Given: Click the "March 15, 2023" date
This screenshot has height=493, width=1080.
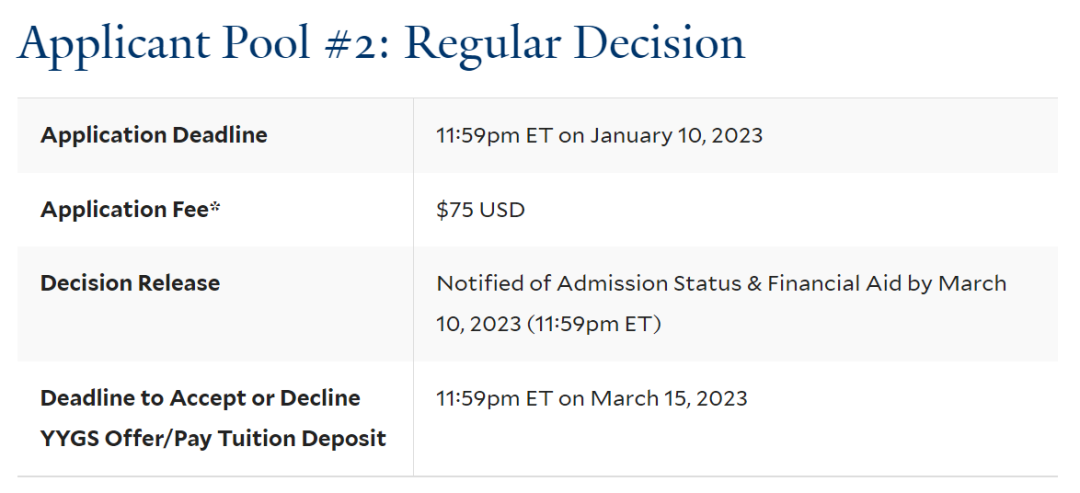Looking at the screenshot, I should click(x=669, y=398).
